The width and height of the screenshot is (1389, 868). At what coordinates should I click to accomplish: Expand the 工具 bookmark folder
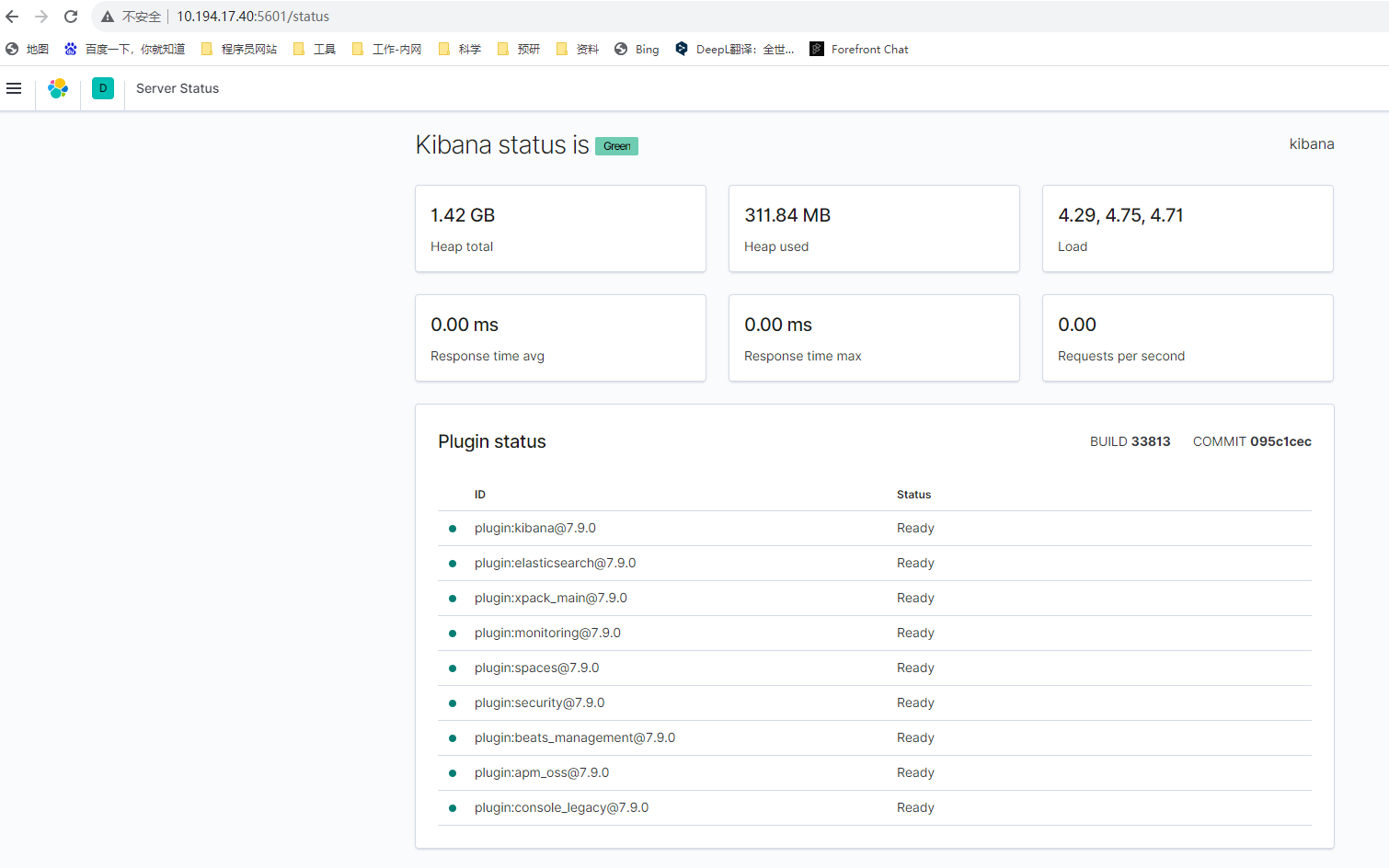coord(315,50)
